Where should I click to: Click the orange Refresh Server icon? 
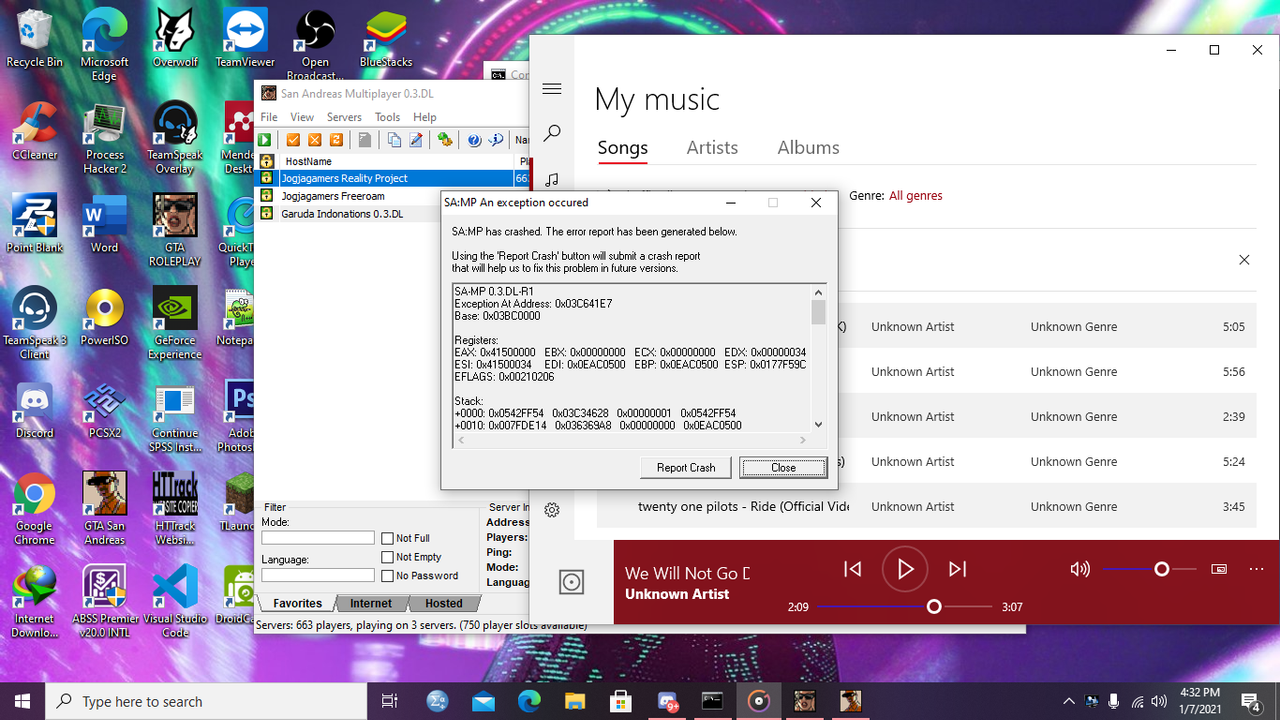[x=336, y=140]
